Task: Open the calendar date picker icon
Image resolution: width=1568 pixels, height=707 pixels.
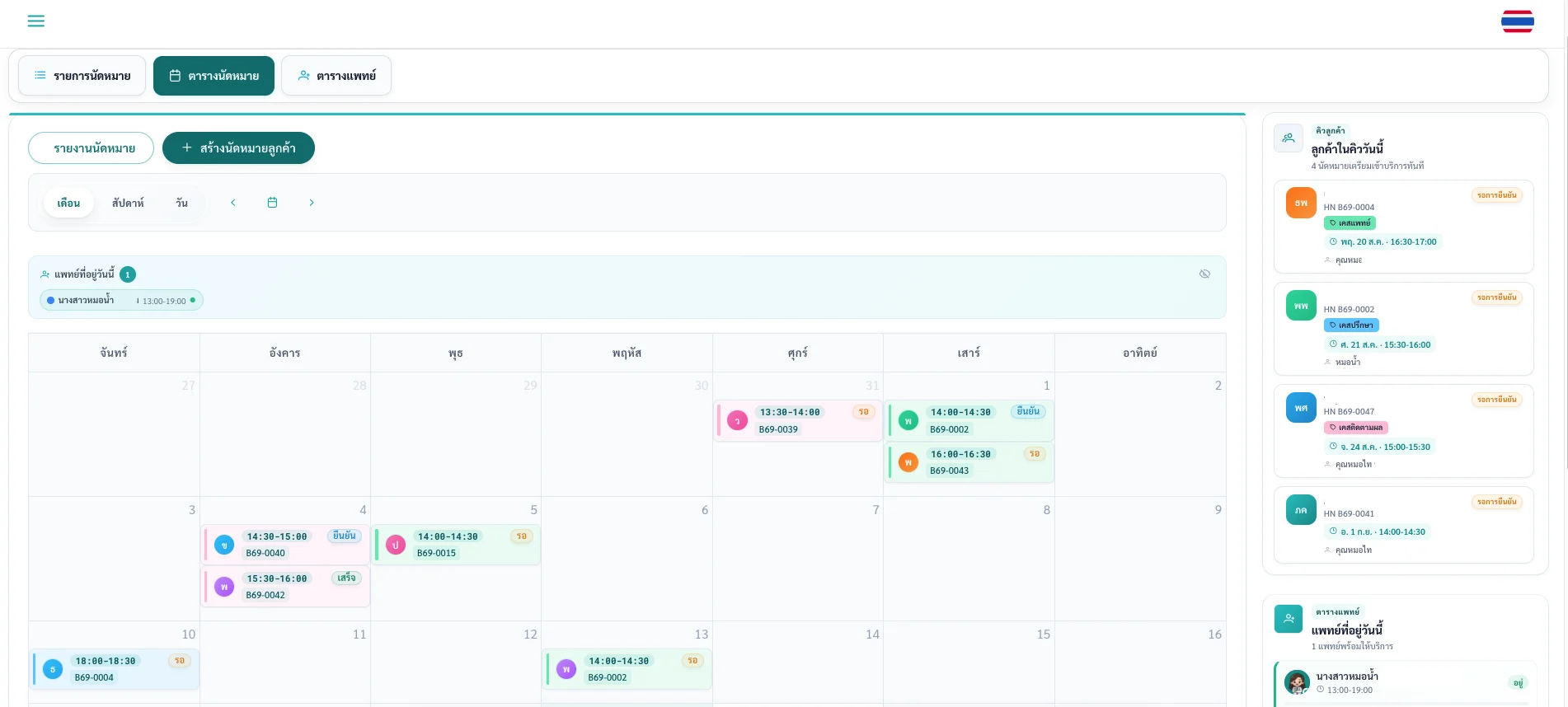Action: point(272,203)
